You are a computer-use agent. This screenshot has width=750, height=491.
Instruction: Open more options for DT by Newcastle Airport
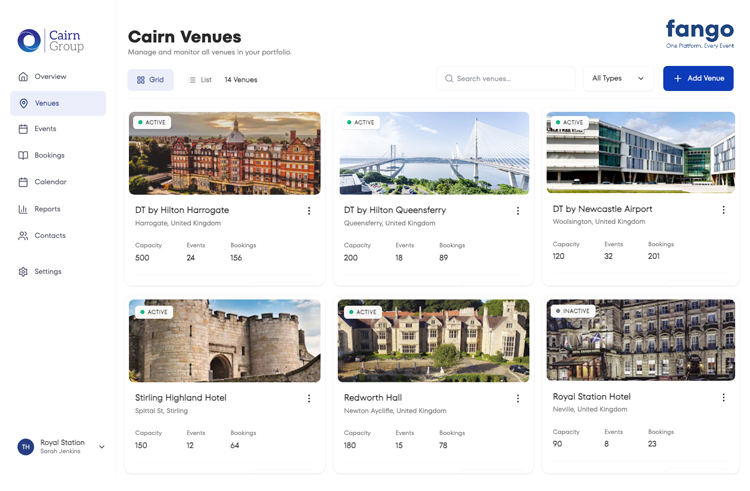(x=723, y=209)
